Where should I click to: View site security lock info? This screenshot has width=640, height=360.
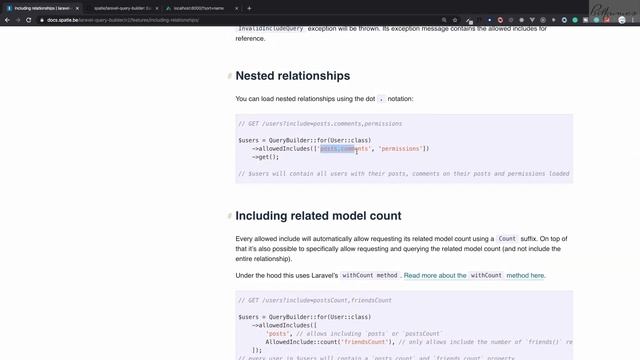click(42, 20)
